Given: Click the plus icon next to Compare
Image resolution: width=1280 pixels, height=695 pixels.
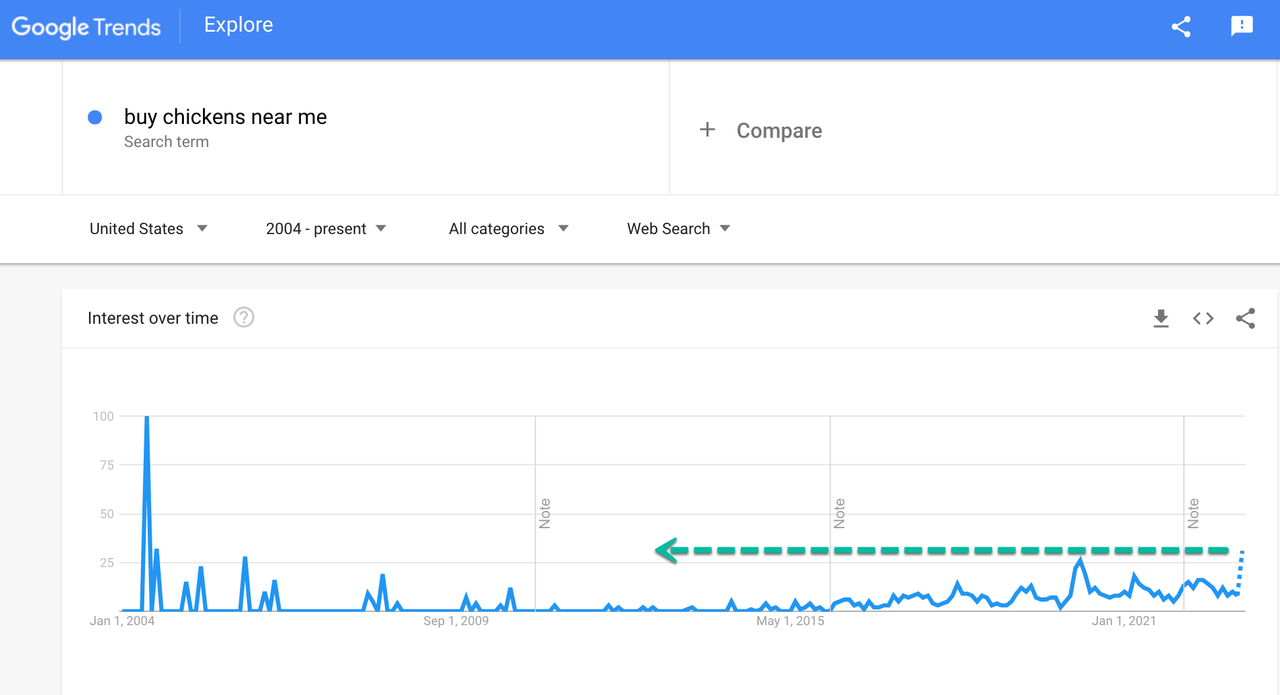Looking at the screenshot, I should click(x=707, y=130).
